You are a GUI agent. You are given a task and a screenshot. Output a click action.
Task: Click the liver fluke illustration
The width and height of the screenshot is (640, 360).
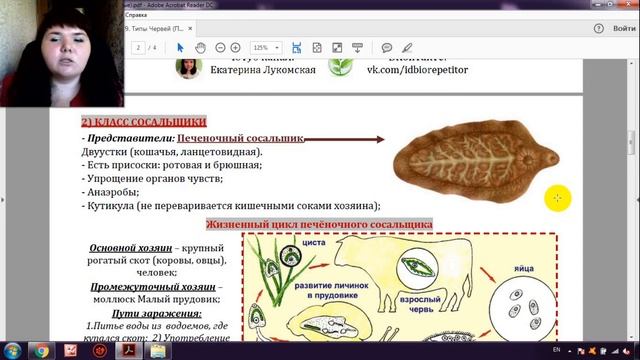pos(476,161)
